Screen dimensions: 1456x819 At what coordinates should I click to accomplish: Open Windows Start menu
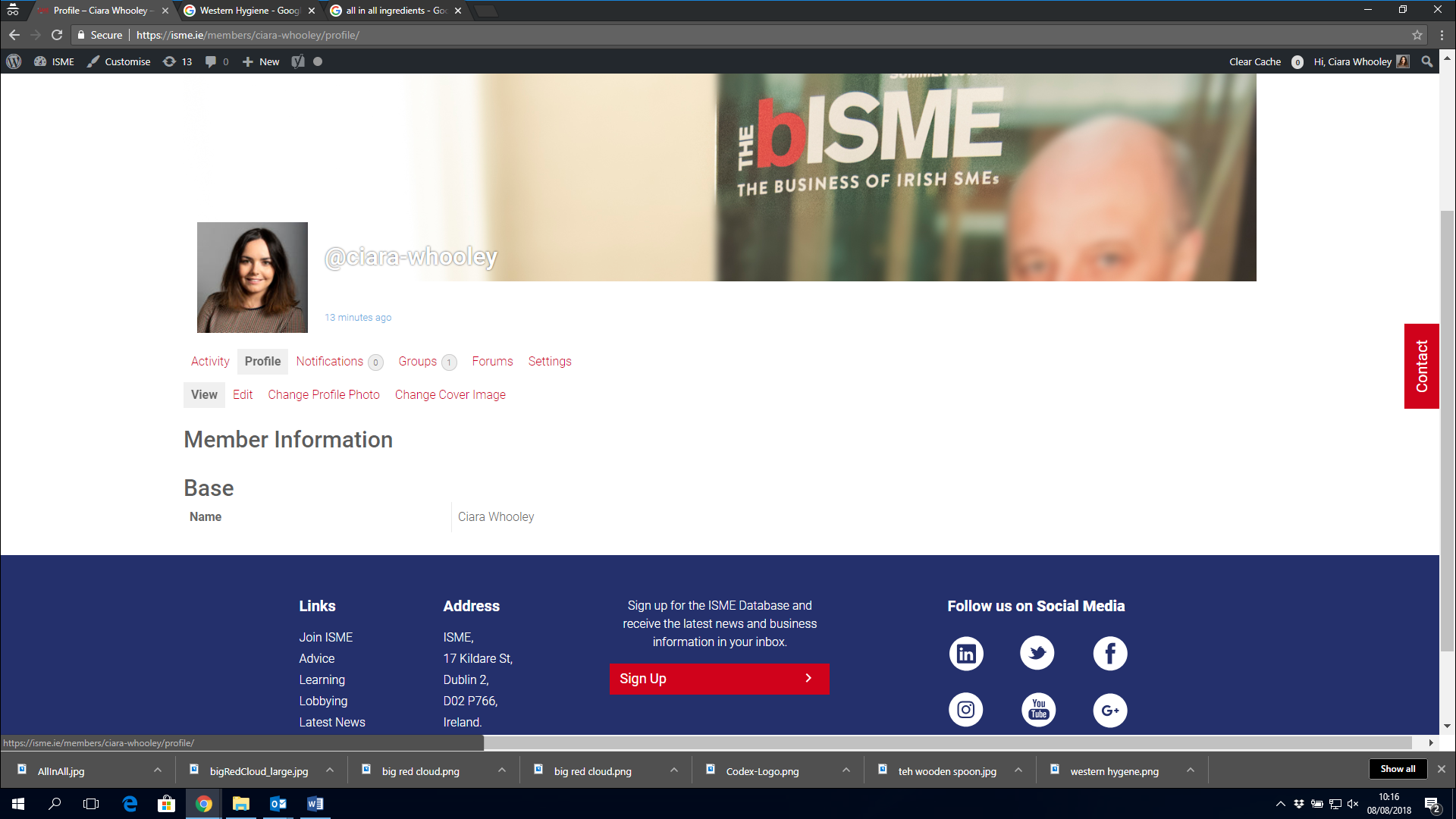18,804
